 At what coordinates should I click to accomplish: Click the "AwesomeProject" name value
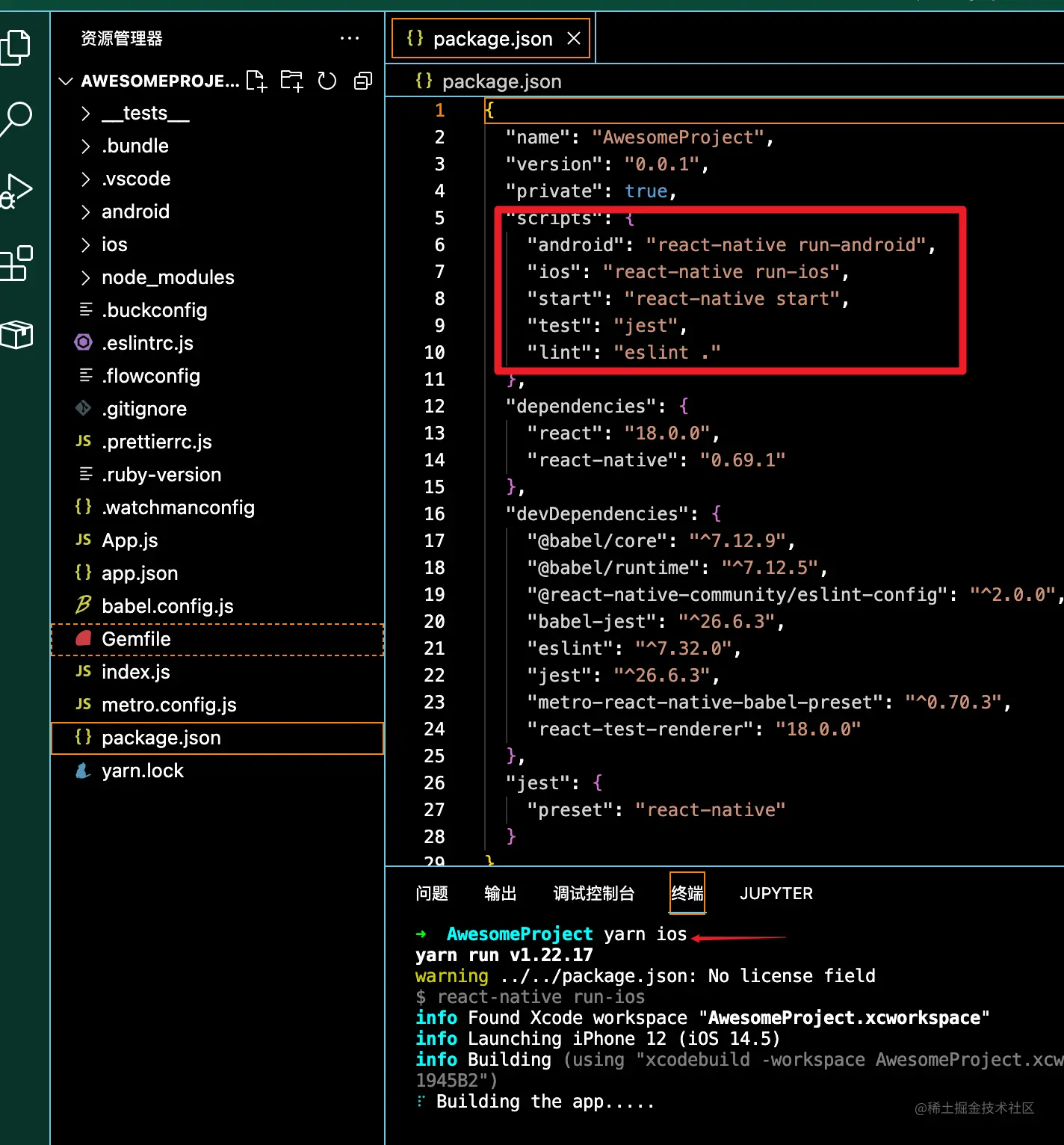[x=678, y=138]
